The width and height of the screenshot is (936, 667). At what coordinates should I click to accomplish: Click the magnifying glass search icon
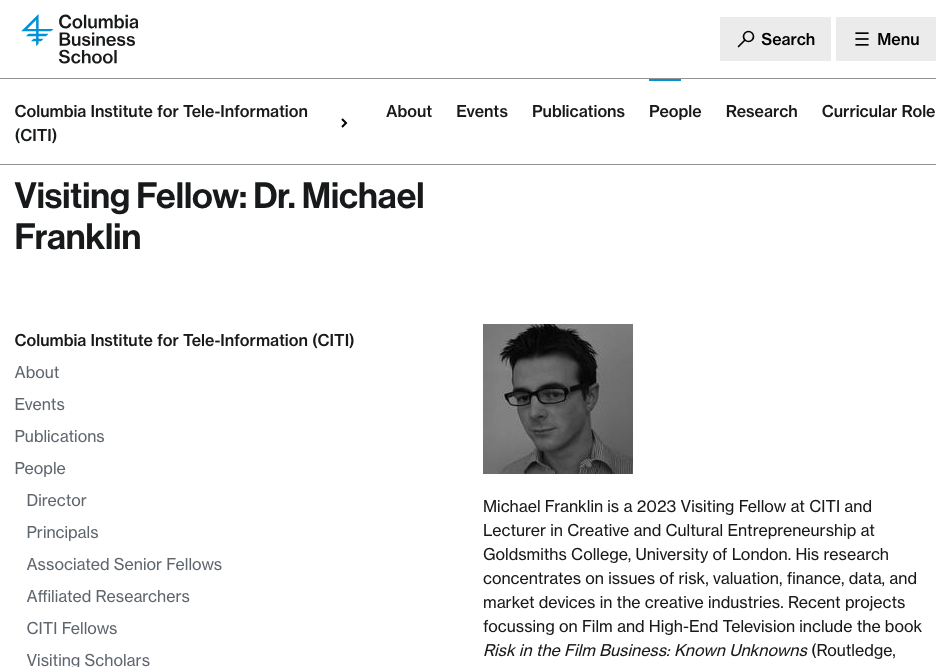pyautogui.click(x=746, y=39)
